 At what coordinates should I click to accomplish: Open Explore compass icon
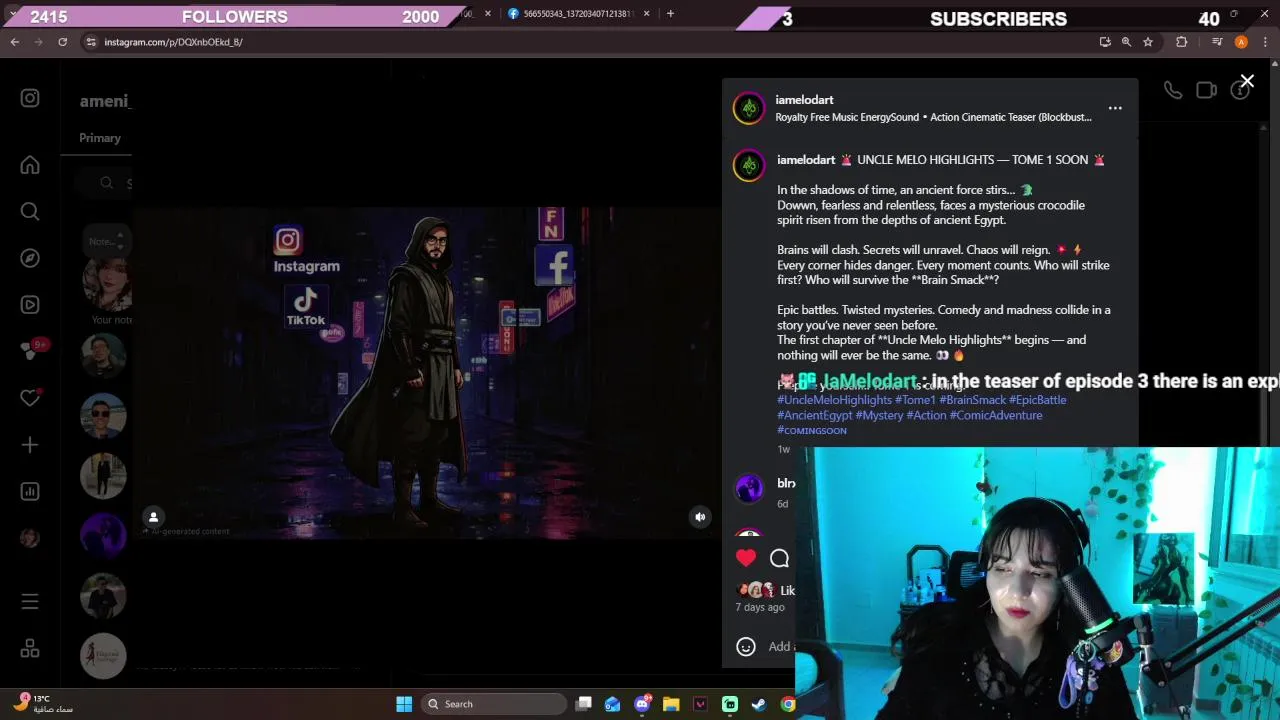point(30,258)
